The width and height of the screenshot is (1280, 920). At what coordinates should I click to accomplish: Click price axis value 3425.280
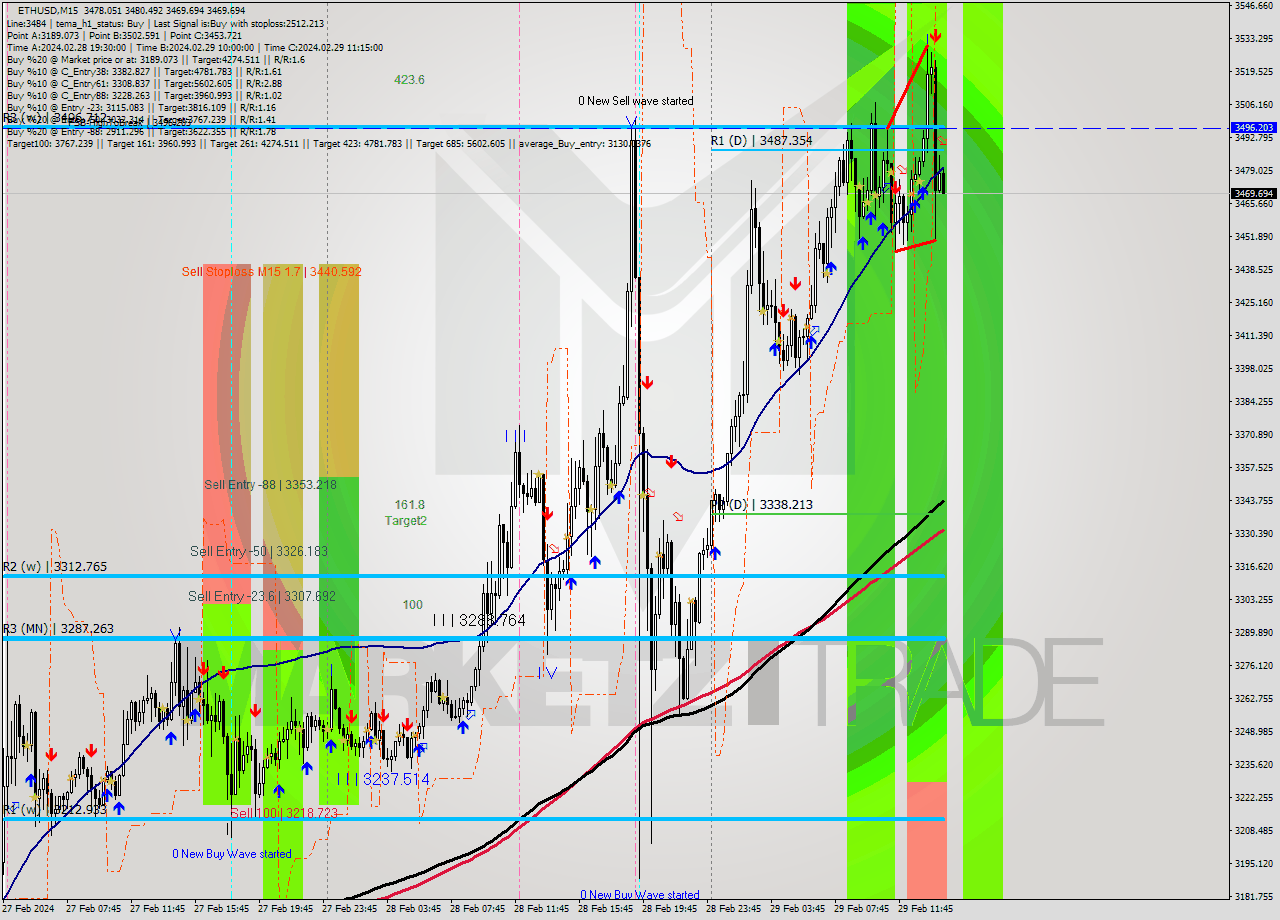coord(1254,303)
